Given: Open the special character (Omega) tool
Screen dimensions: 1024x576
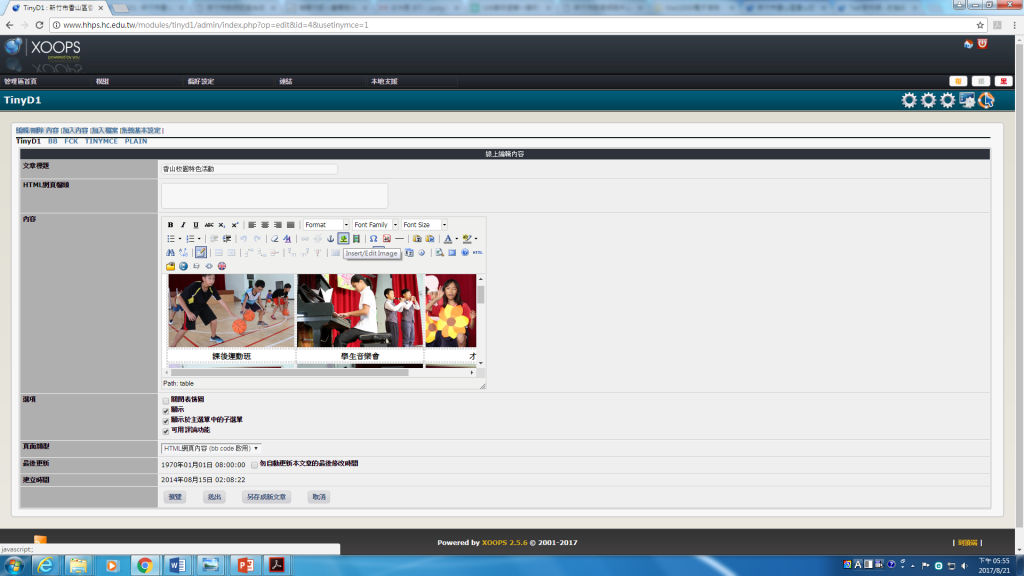Looking at the screenshot, I should coord(373,239).
